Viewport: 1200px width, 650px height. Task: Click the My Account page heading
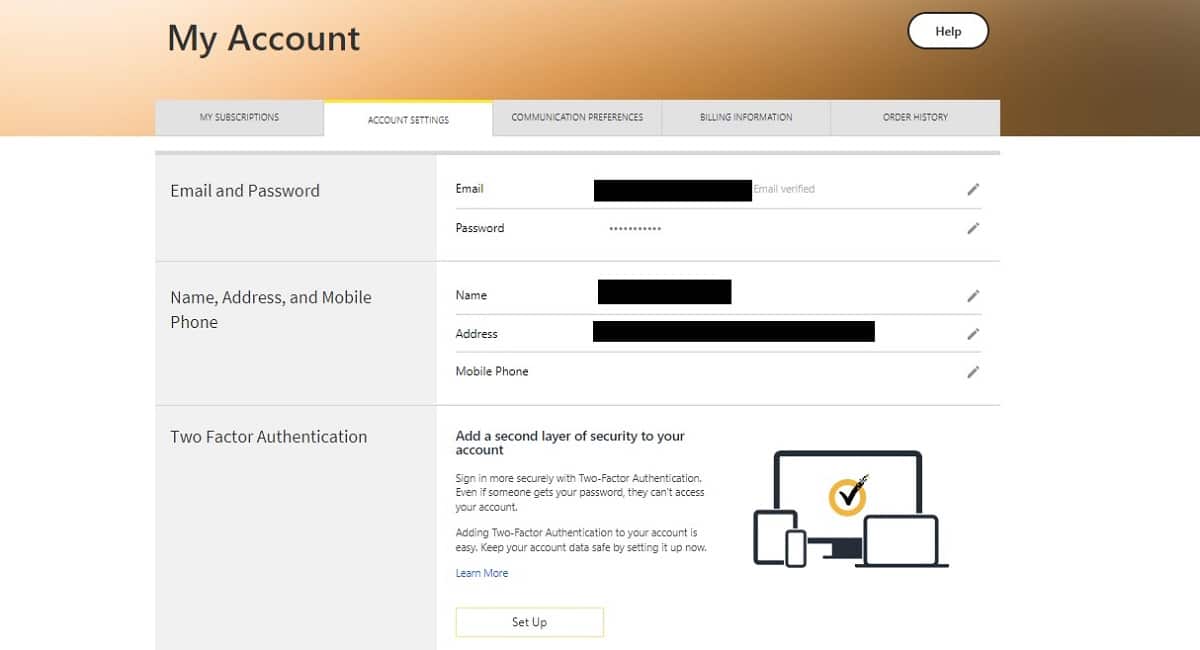point(264,39)
